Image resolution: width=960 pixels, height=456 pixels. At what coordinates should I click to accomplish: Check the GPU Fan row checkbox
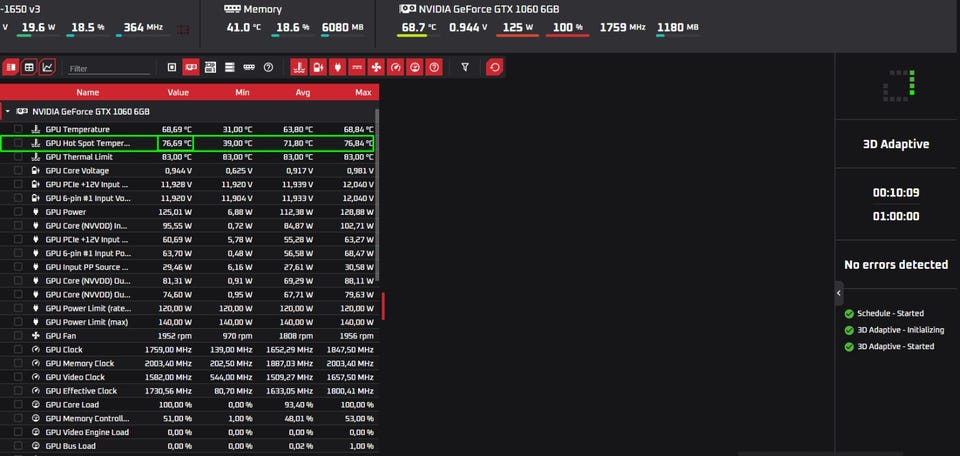(18, 336)
